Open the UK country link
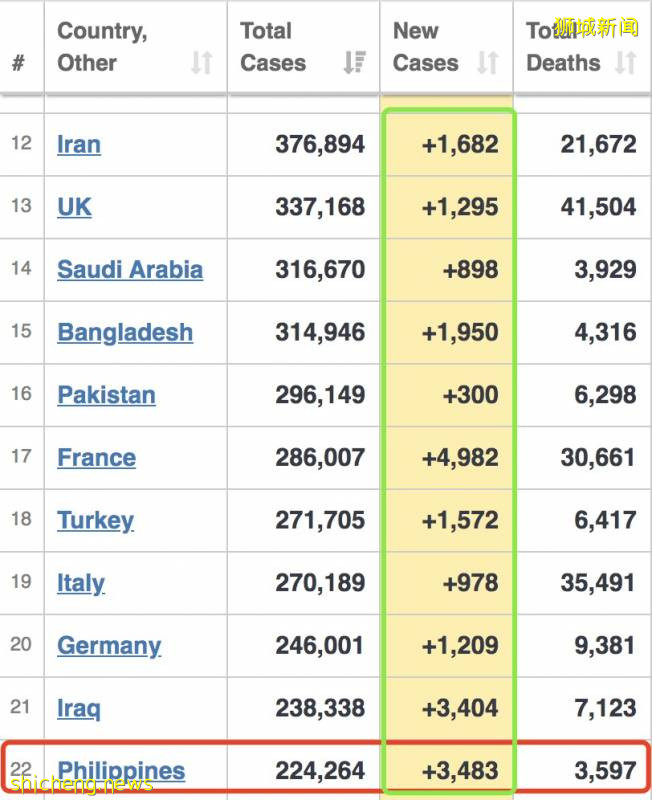This screenshot has width=652, height=800. [74, 207]
